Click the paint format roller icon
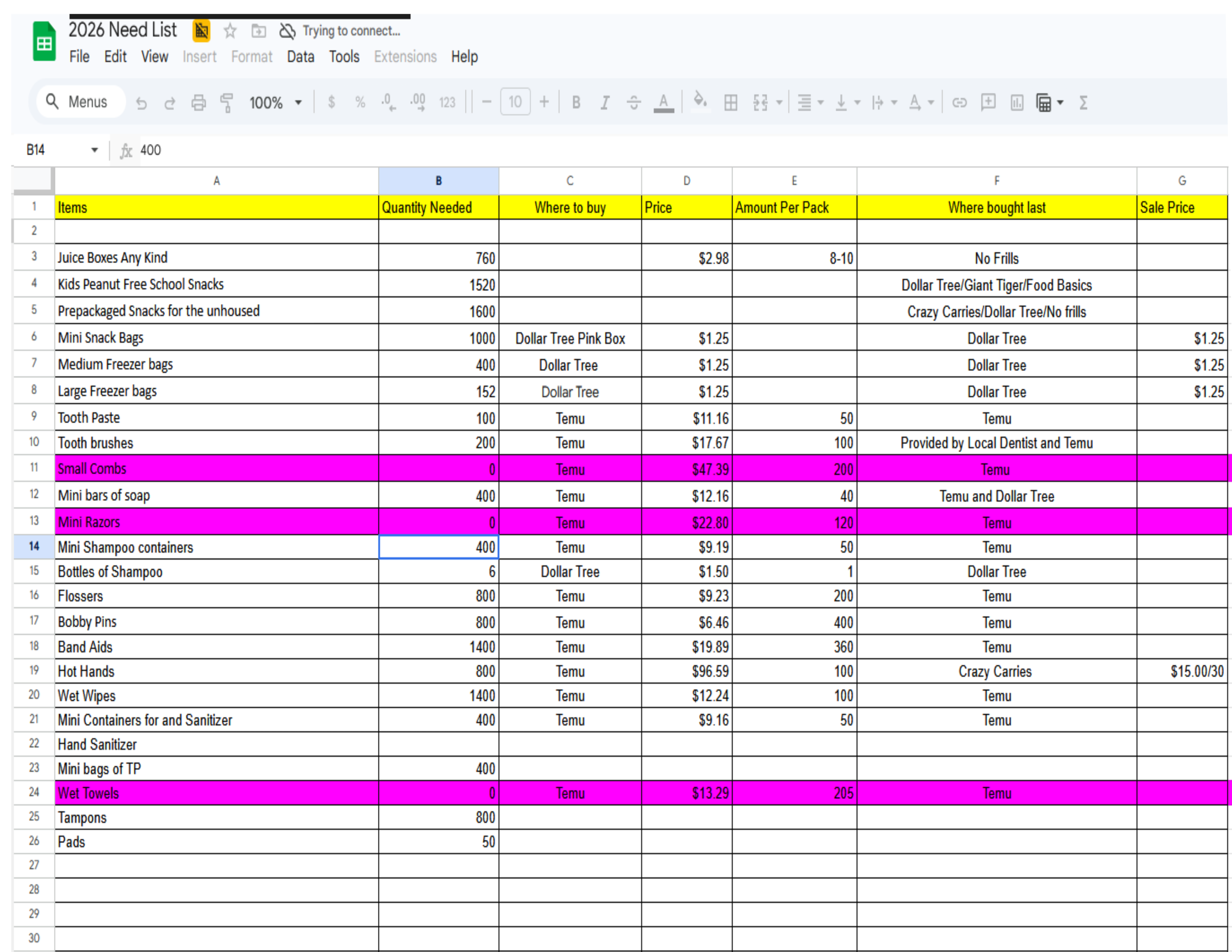 227,102
